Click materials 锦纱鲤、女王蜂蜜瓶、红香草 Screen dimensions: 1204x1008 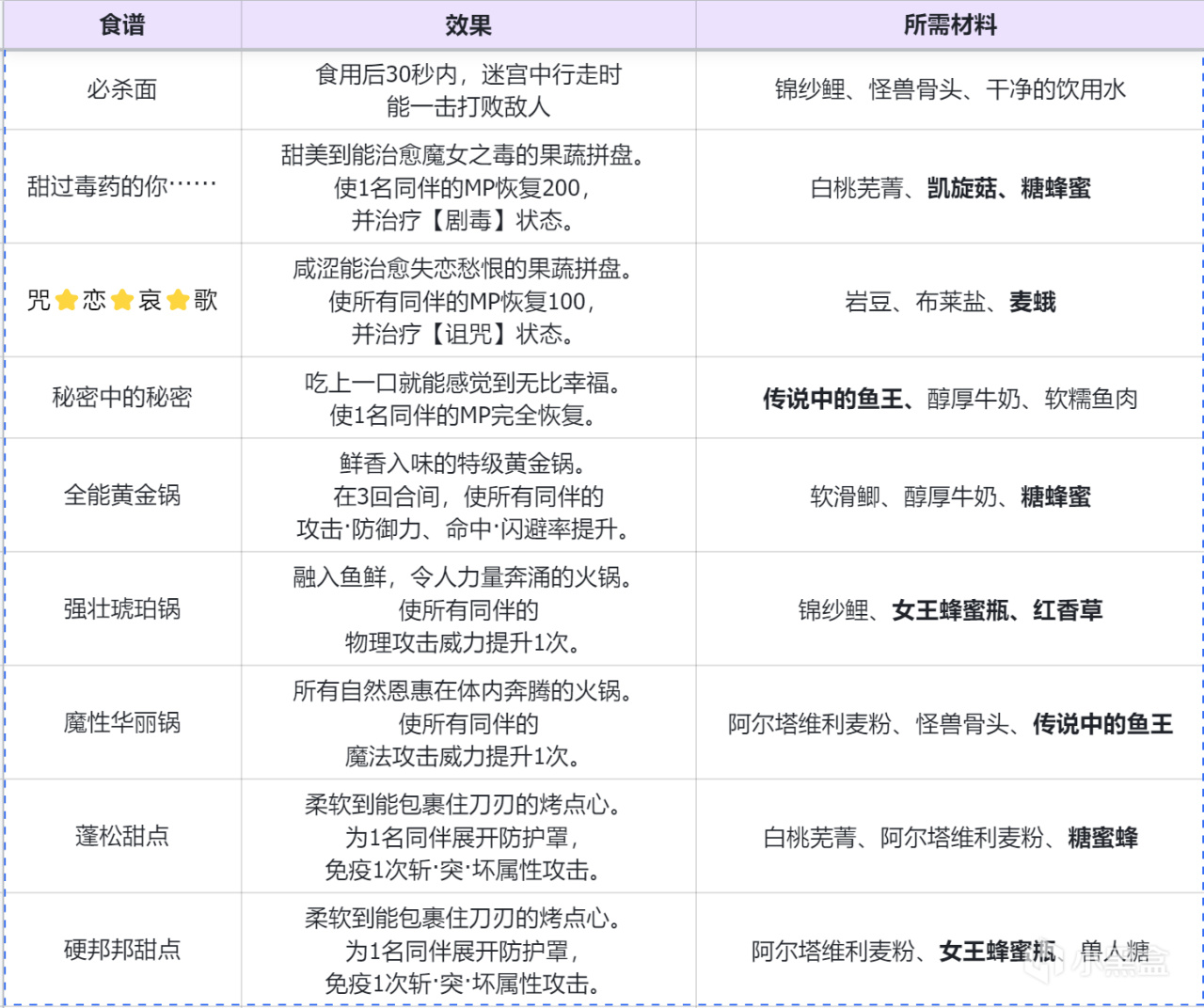point(950,610)
